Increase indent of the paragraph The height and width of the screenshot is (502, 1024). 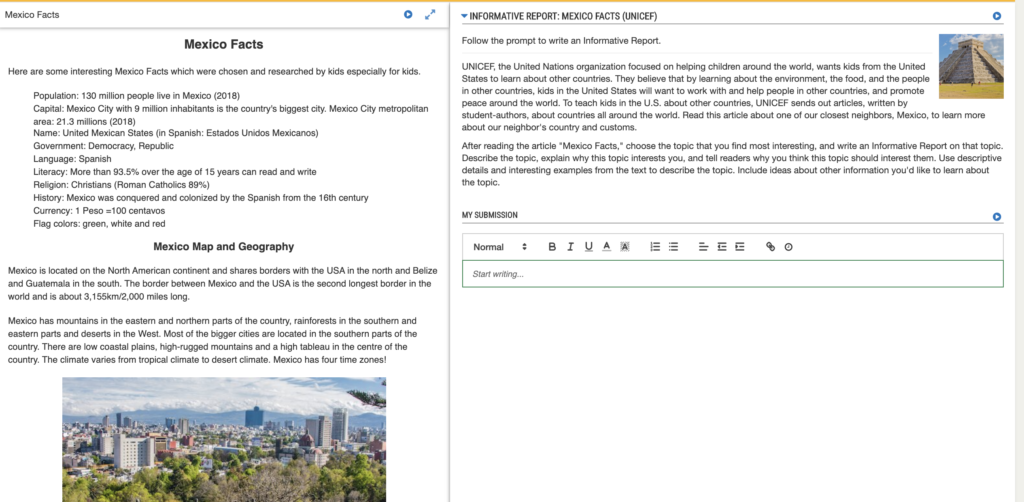[x=739, y=247]
